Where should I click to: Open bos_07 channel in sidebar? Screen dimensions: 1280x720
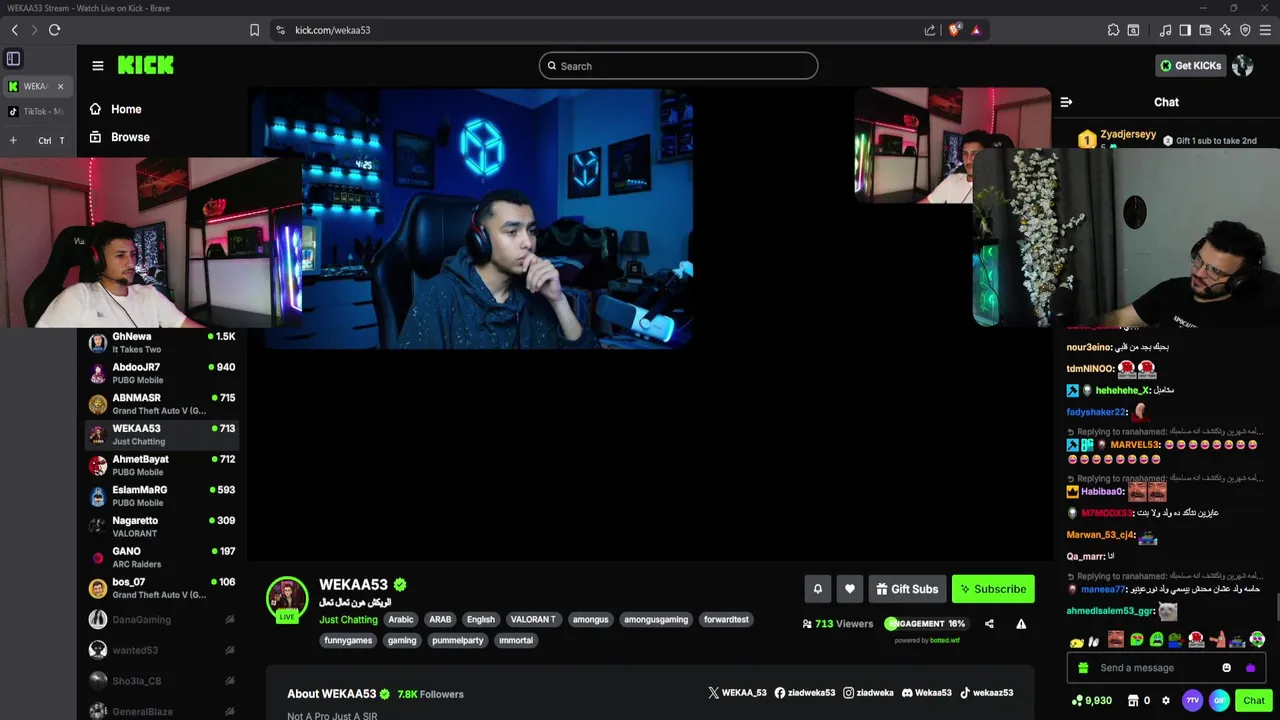pos(162,588)
